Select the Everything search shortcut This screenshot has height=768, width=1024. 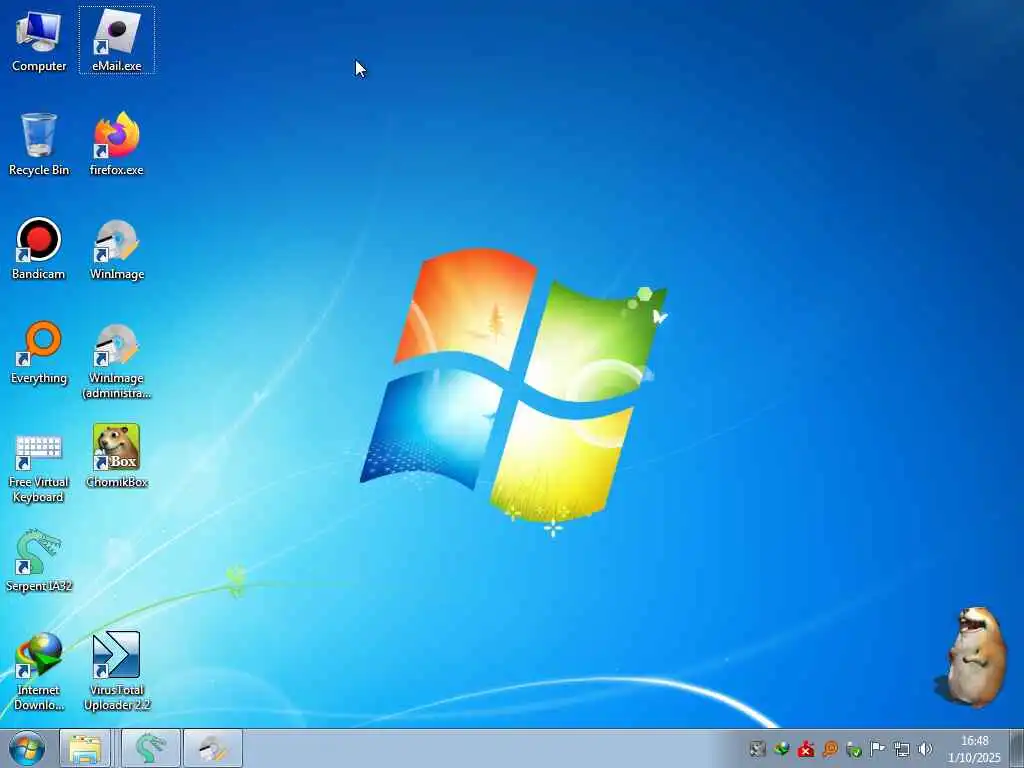coord(39,353)
